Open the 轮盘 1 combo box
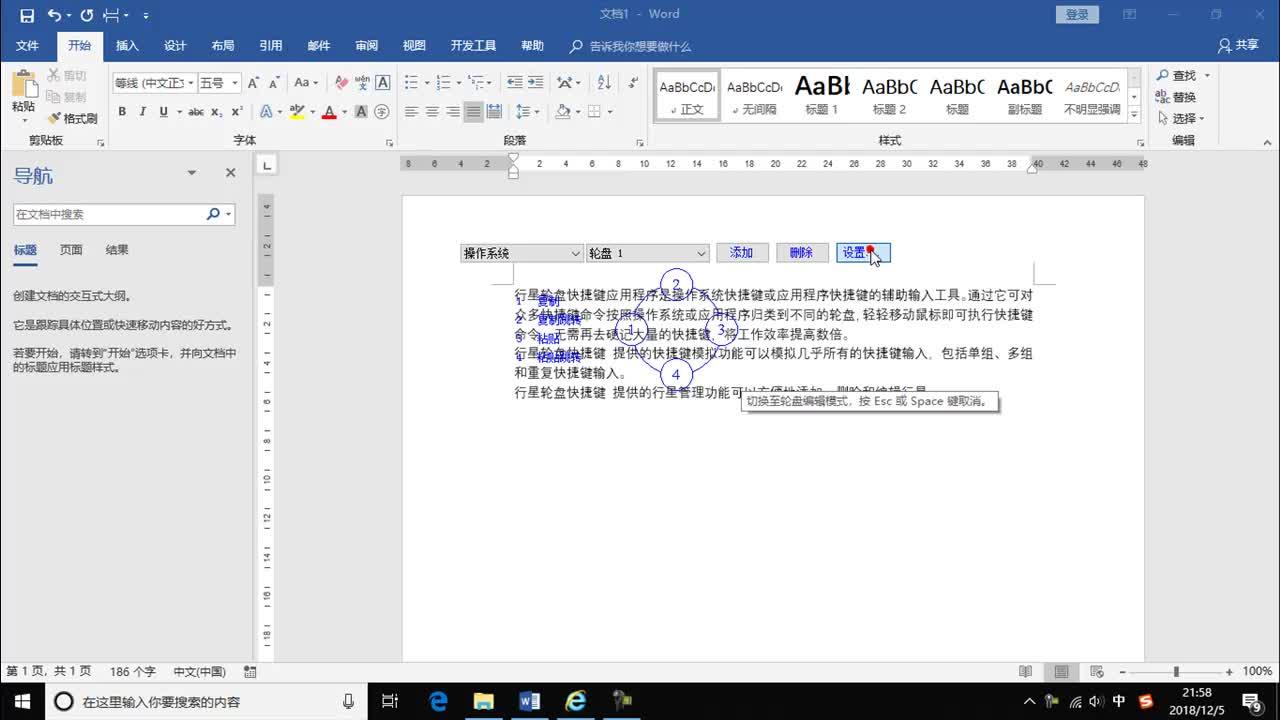 pyautogui.click(x=647, y=253)
